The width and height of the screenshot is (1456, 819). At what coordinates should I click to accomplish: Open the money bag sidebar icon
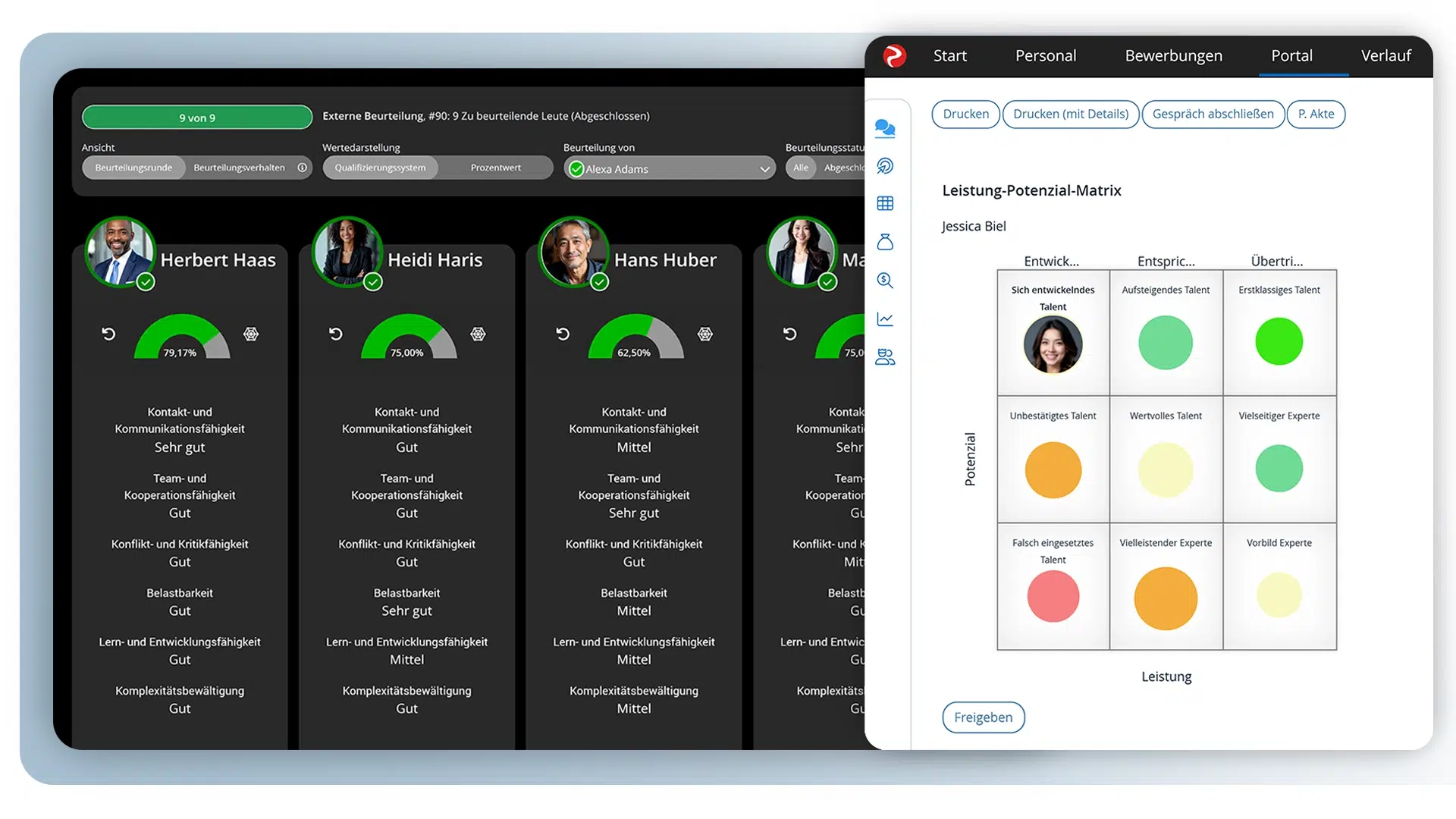pos(884,242)
